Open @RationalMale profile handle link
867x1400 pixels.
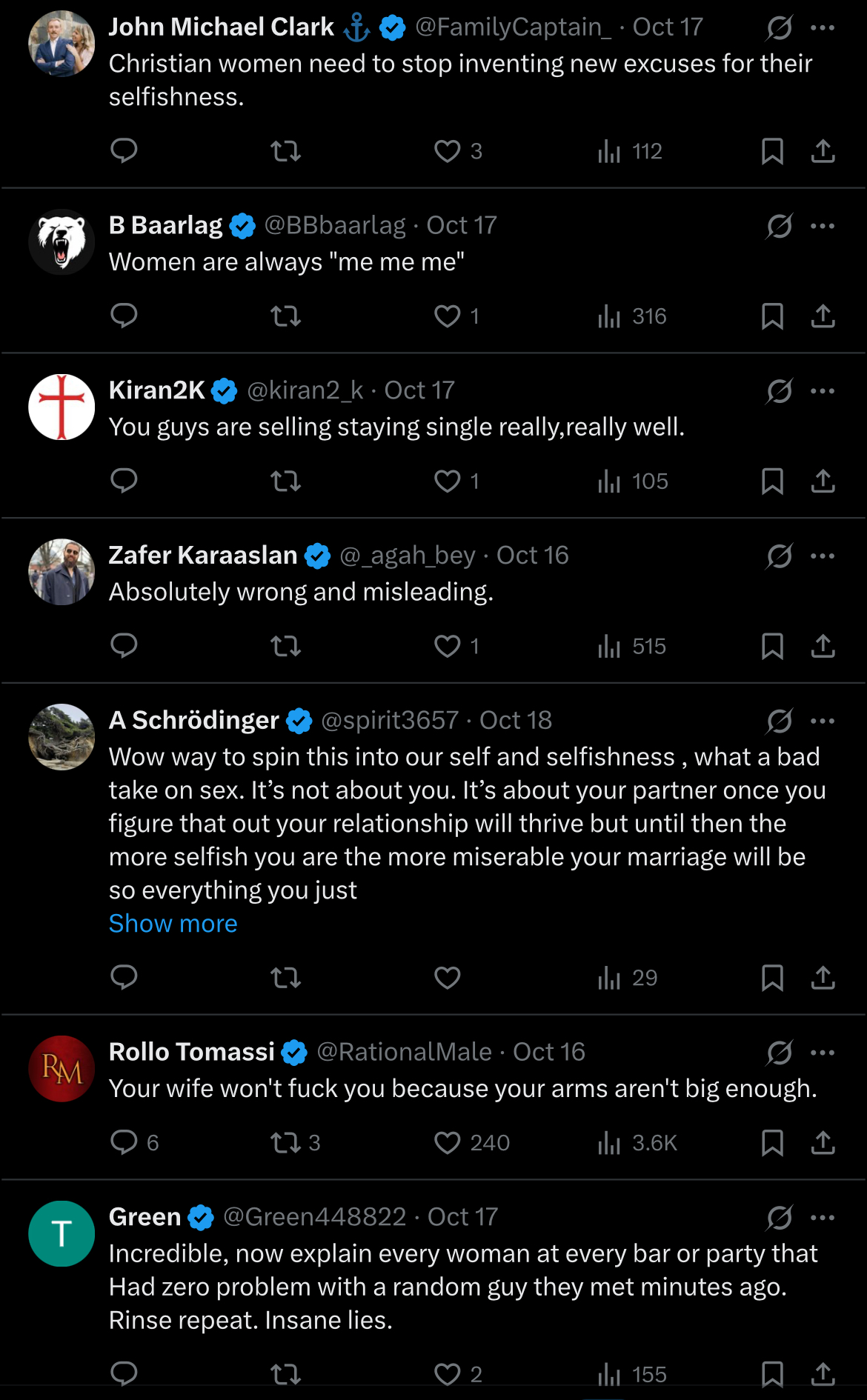tap(404, 1052)
